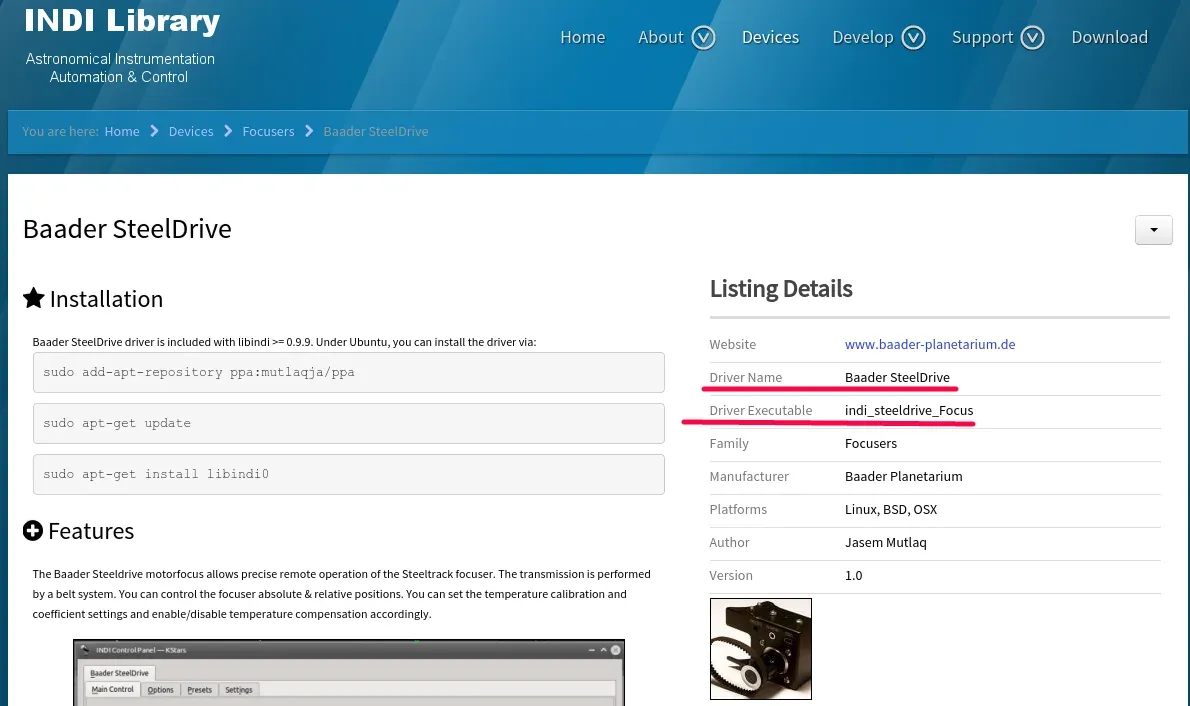Follow the Devices breadcrumb link
Viewport: 1190px width, 706px height.
click(x=190, y=131)
